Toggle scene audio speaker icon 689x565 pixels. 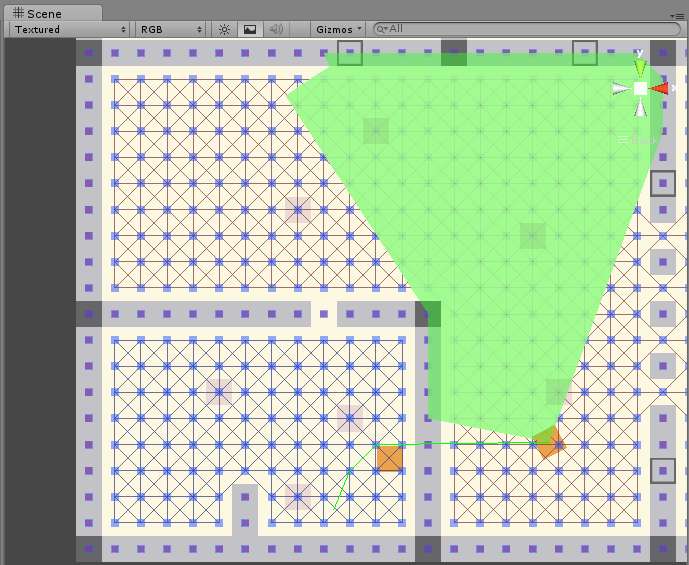pos(276,29)
